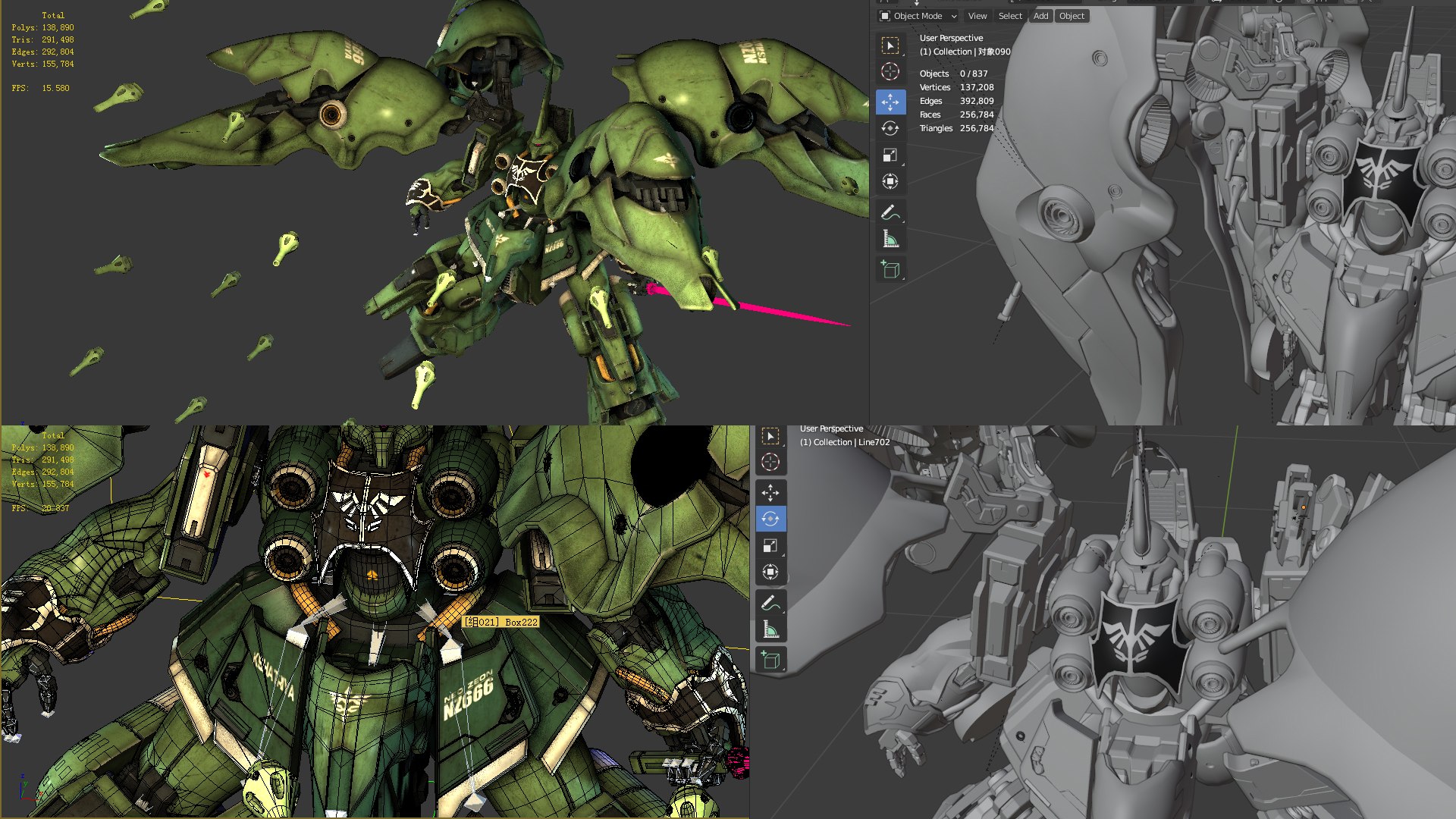Activate the Transform tool in bottom Blender viewport
The width and height of the screenshot is (1456, 819).
(770, 573)
